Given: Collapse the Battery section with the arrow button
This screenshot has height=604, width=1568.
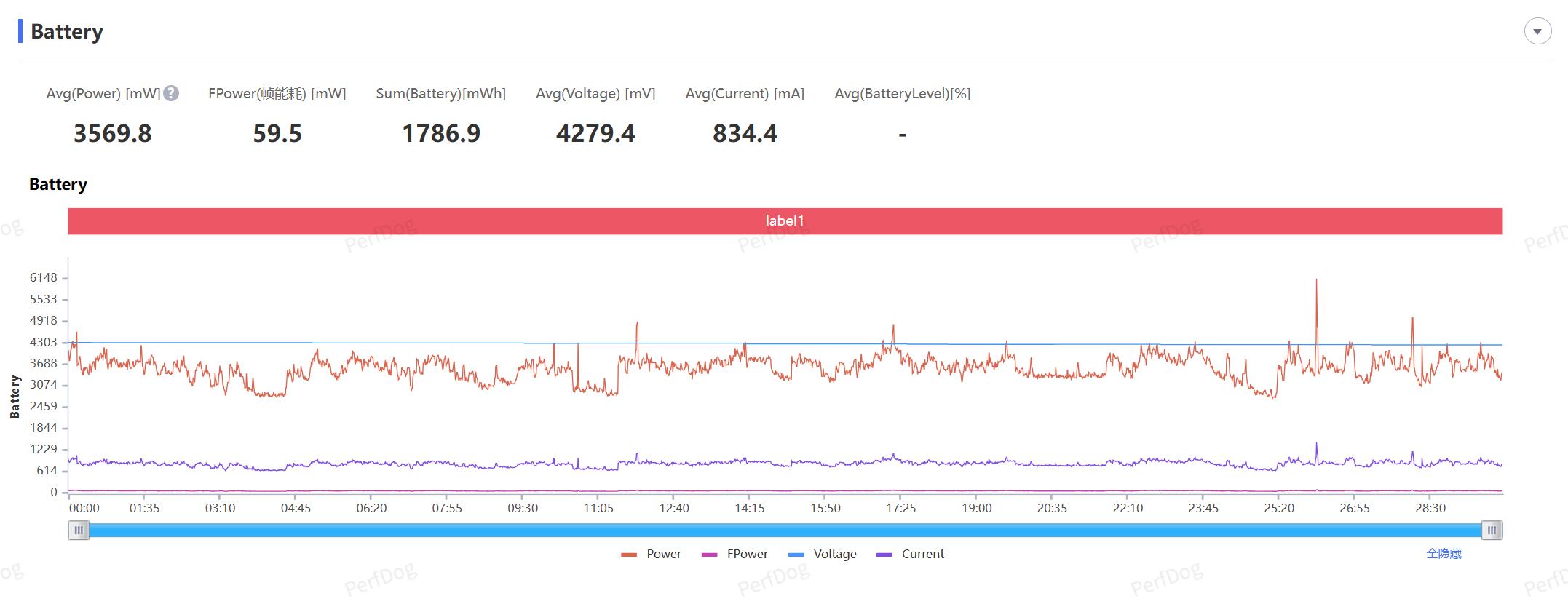Looking at the screenshot, I should click(1537, 32).
